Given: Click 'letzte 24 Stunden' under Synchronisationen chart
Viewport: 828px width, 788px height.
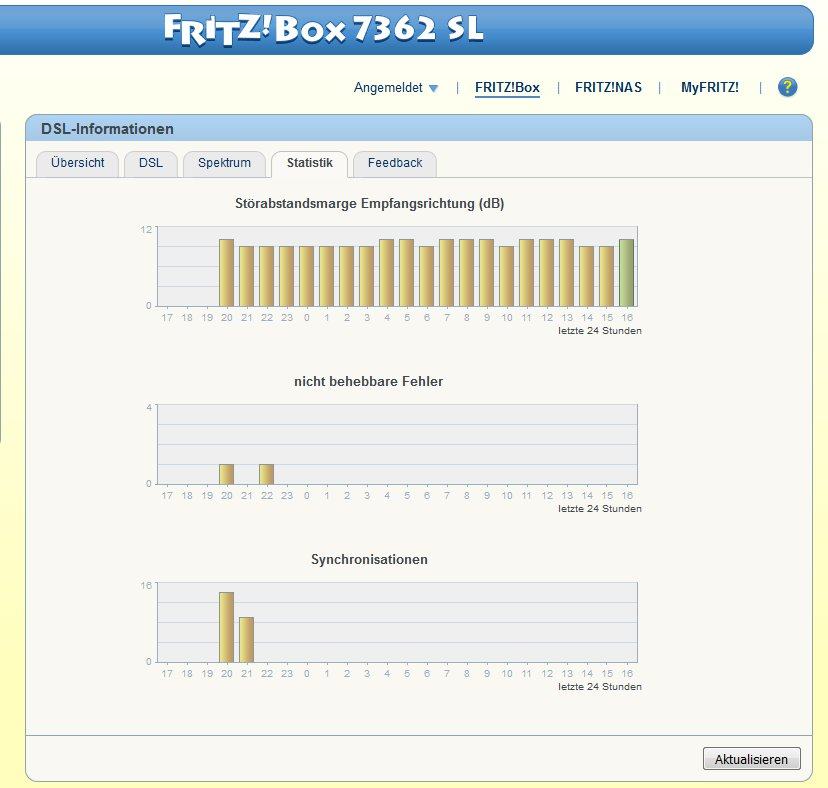Looking at the screenshot, I should point(600,687).
